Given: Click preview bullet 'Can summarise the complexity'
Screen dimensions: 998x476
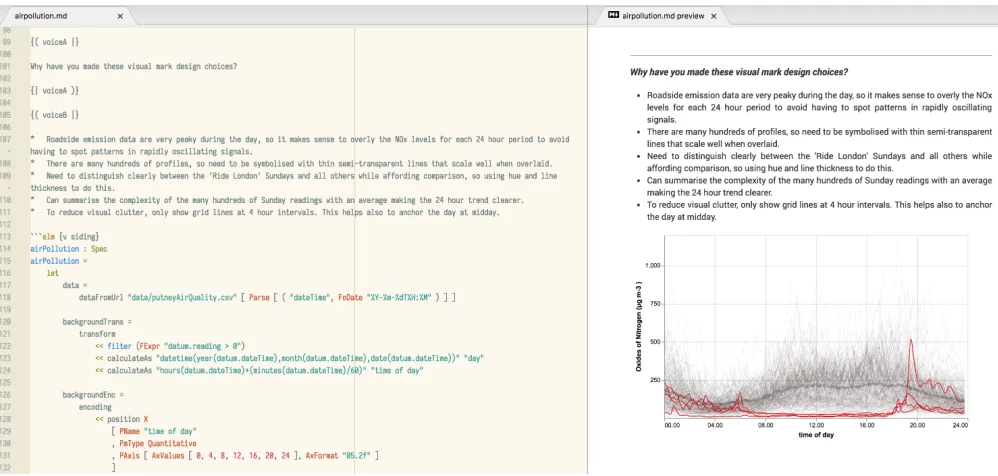Looking at the screenshot, I should (x=819, y=186).
